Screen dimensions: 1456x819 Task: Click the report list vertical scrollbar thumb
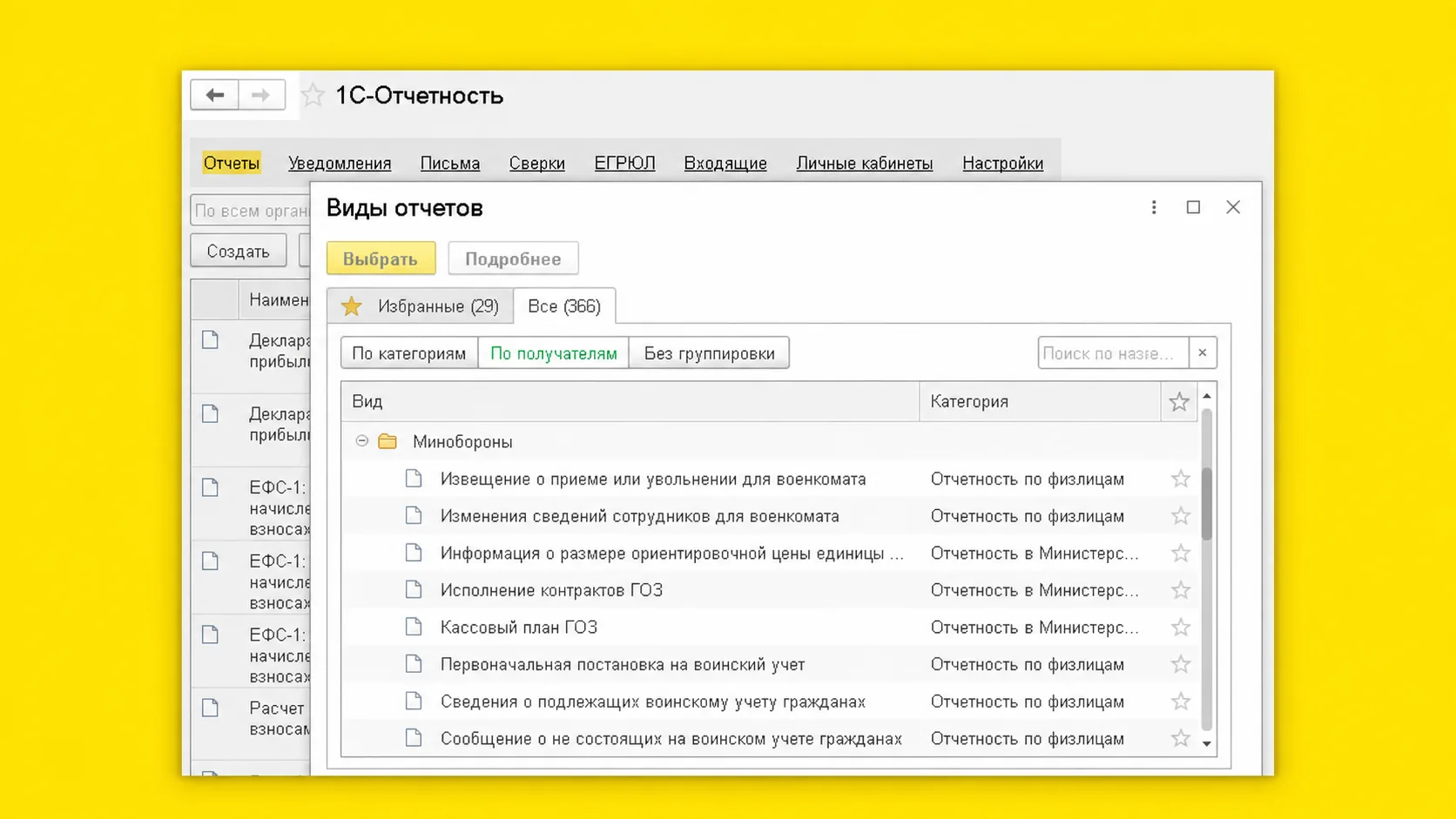click(1207, 504)
